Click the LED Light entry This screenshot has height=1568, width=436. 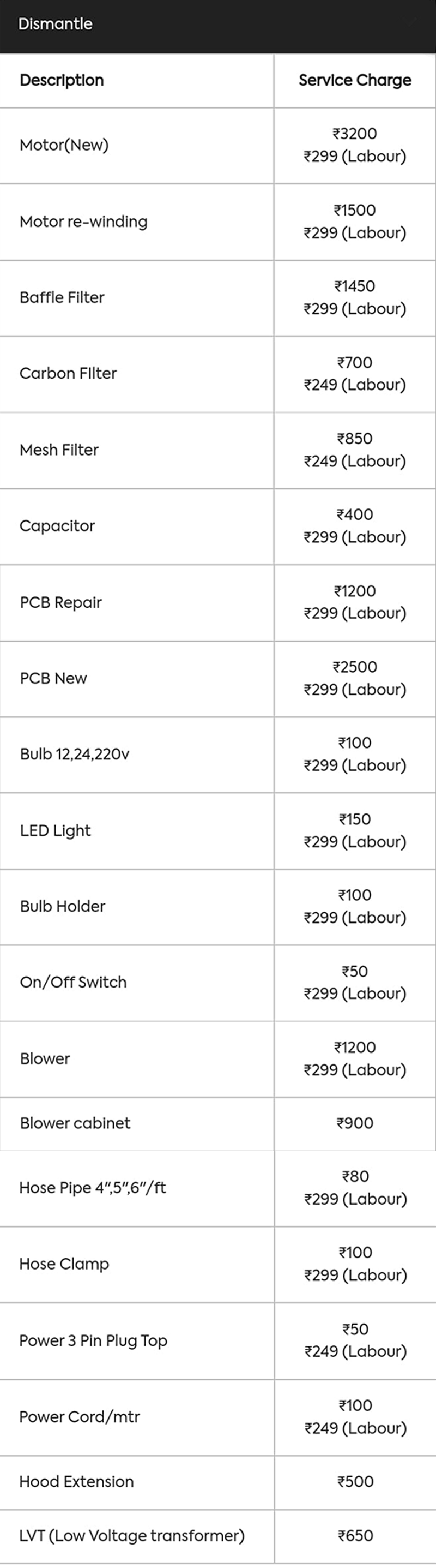coord(56,831)
